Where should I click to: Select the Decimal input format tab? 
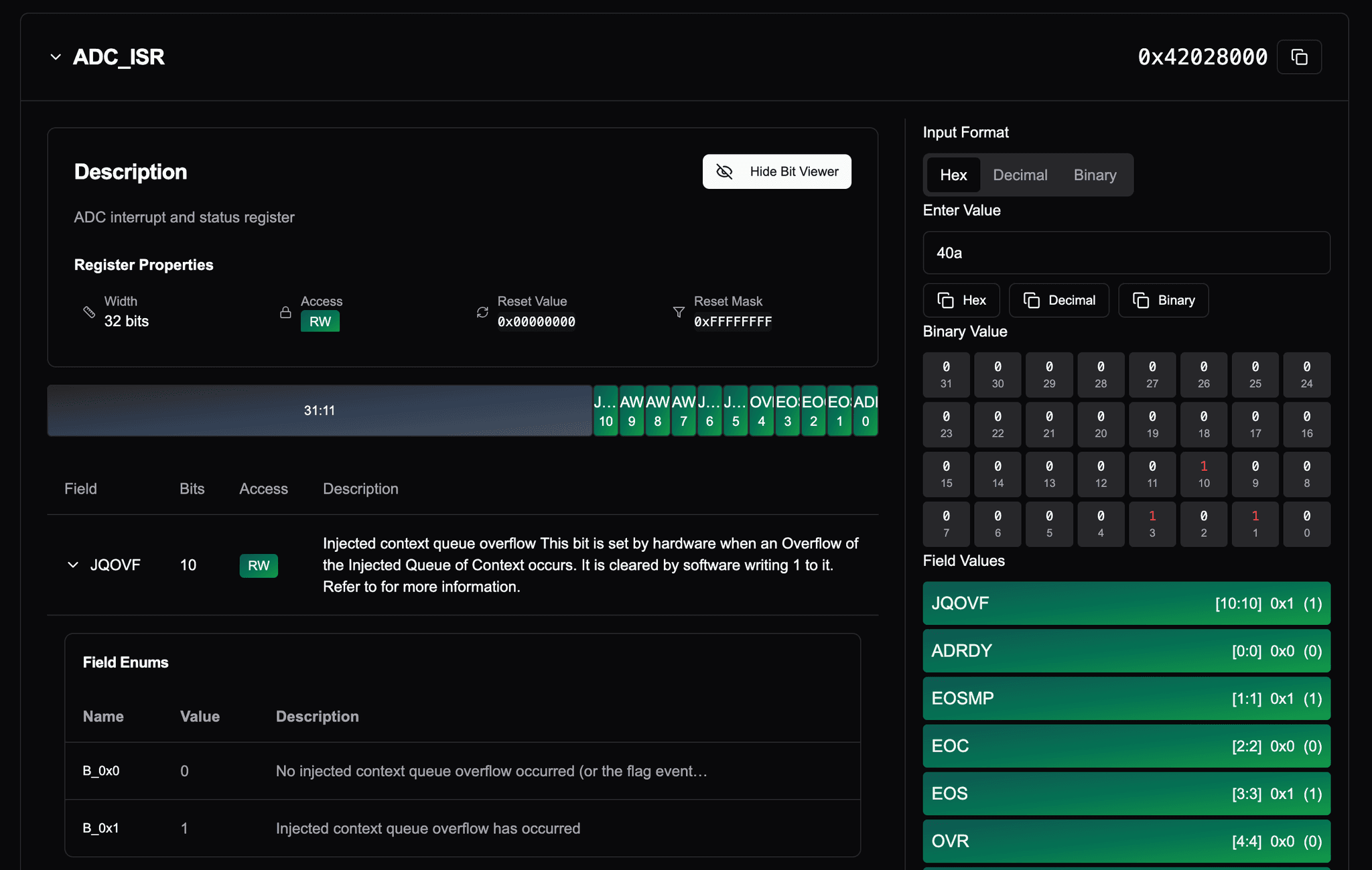(1020, 174)
